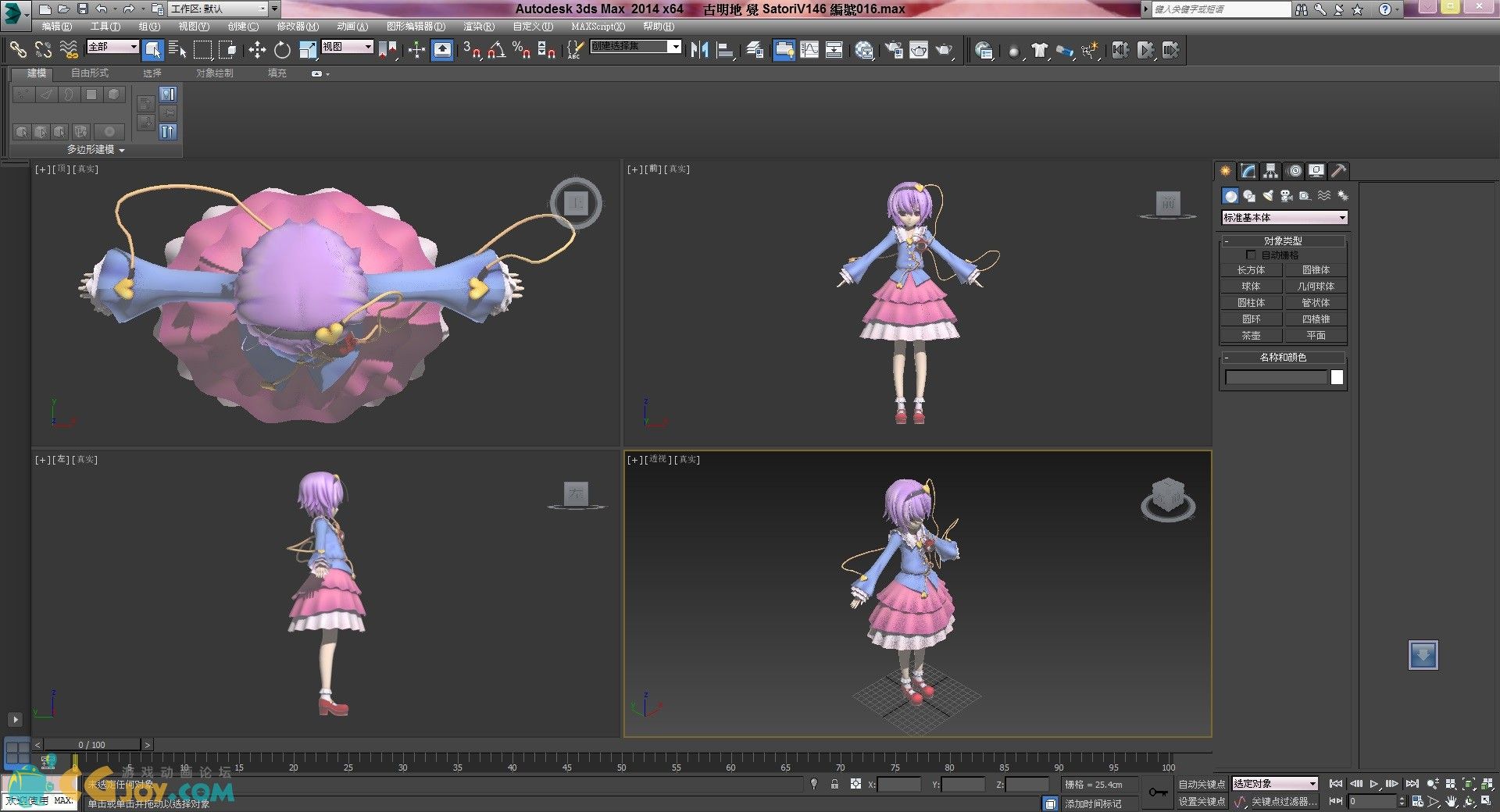Open the 工具(T) menu

pos(105,27)
